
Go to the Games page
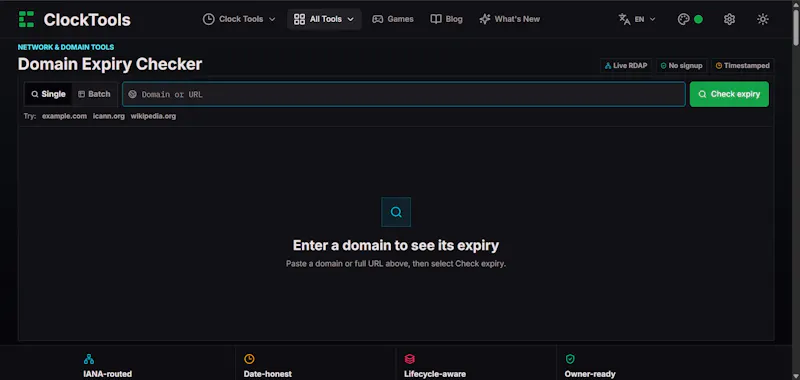pos(392,19)
